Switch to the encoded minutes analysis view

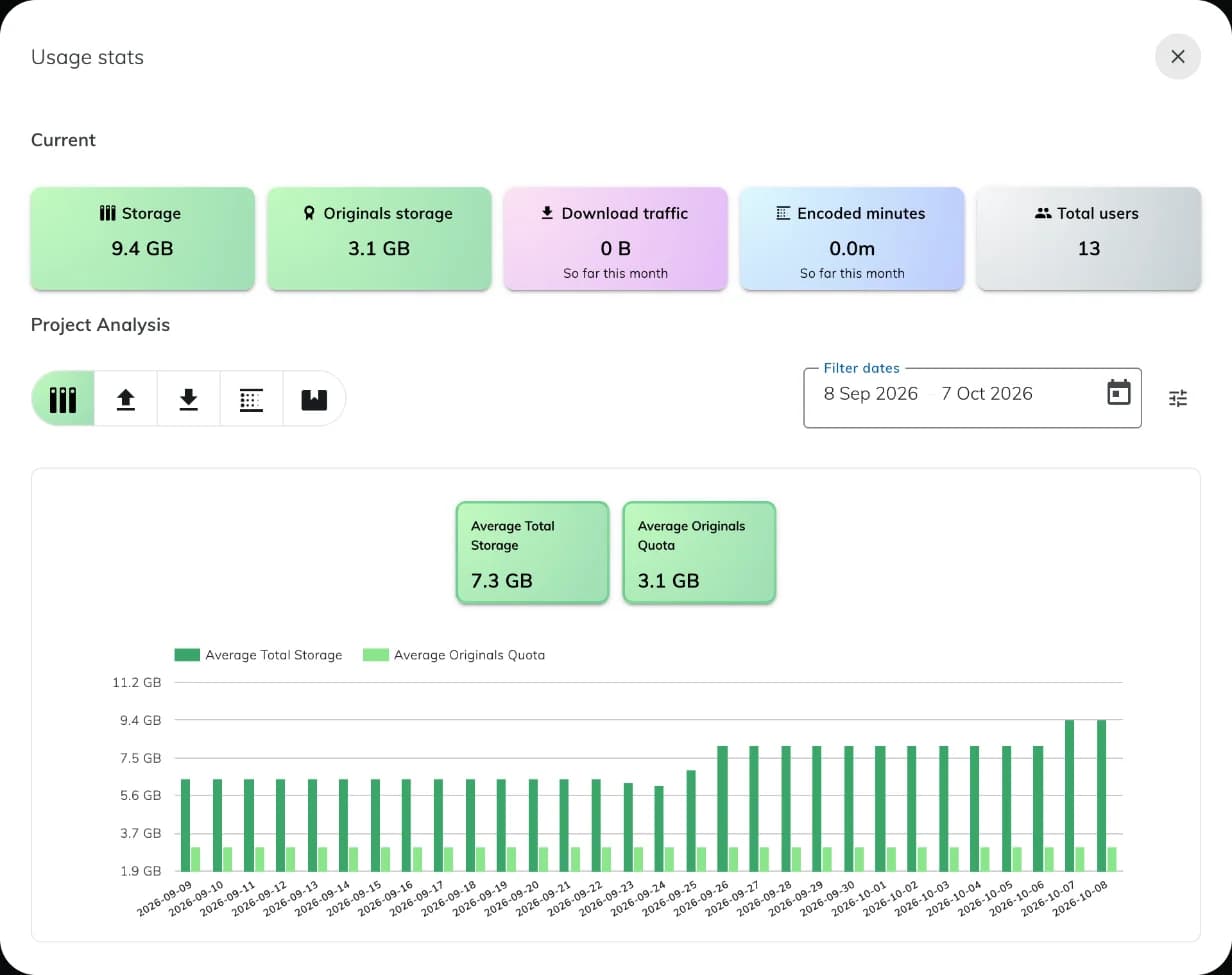click(251, 399)
